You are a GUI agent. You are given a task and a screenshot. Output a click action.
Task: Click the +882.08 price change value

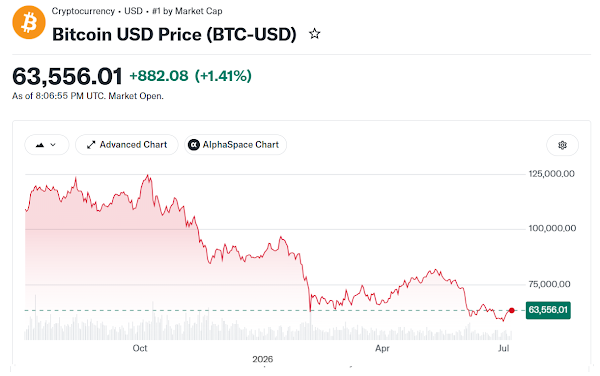(x=159, y=76)
